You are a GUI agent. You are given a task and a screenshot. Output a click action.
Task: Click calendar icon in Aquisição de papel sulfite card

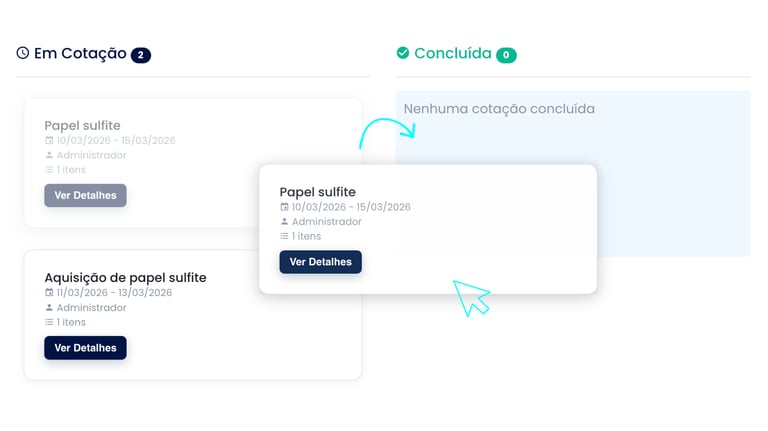click(x=49, y=293)
